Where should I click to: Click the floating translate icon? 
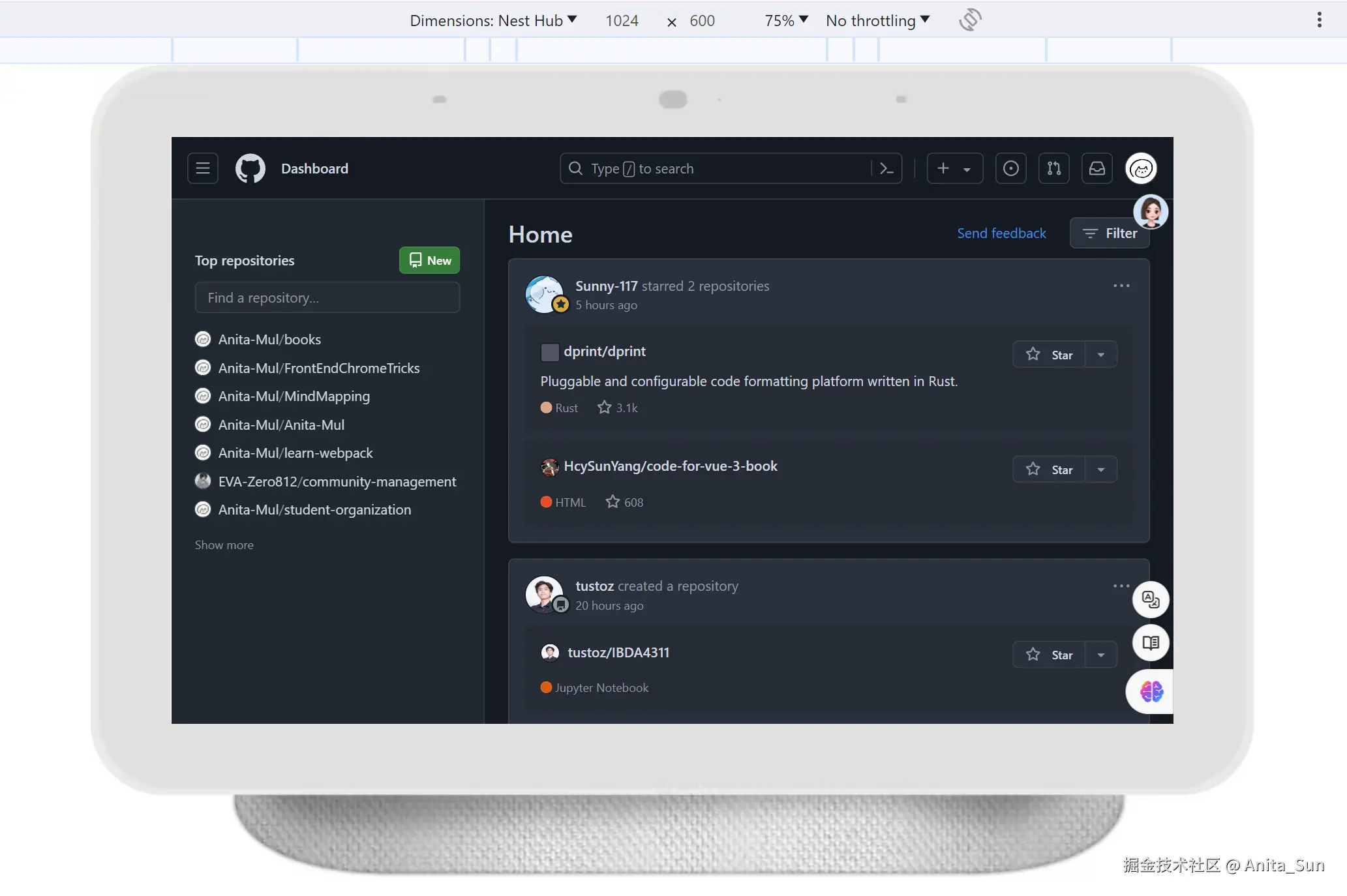click(1150, 599)
